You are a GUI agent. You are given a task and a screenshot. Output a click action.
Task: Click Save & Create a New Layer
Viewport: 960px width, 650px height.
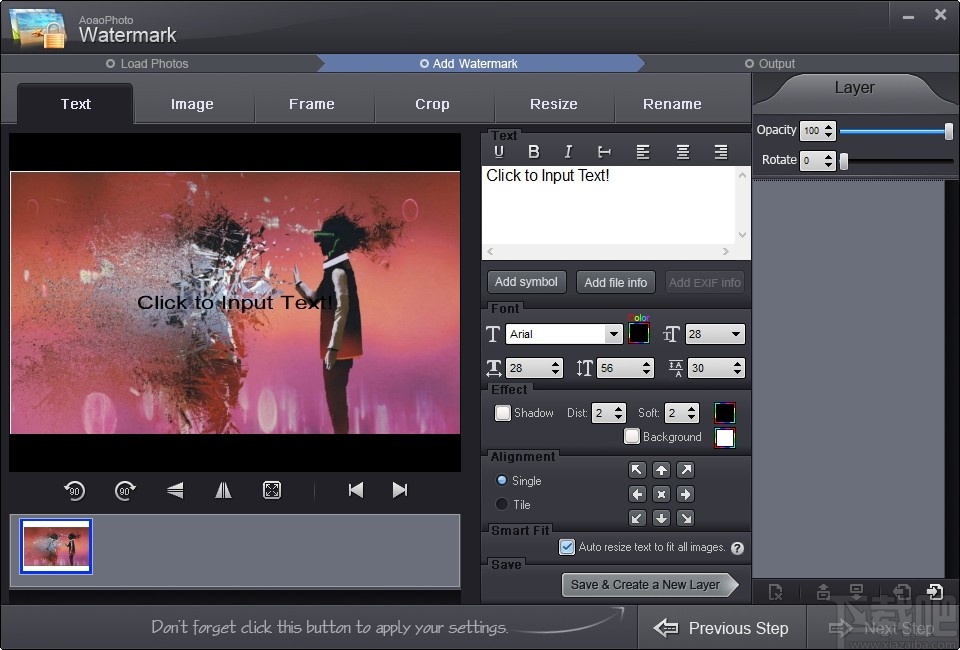click(x=646, y=585)
